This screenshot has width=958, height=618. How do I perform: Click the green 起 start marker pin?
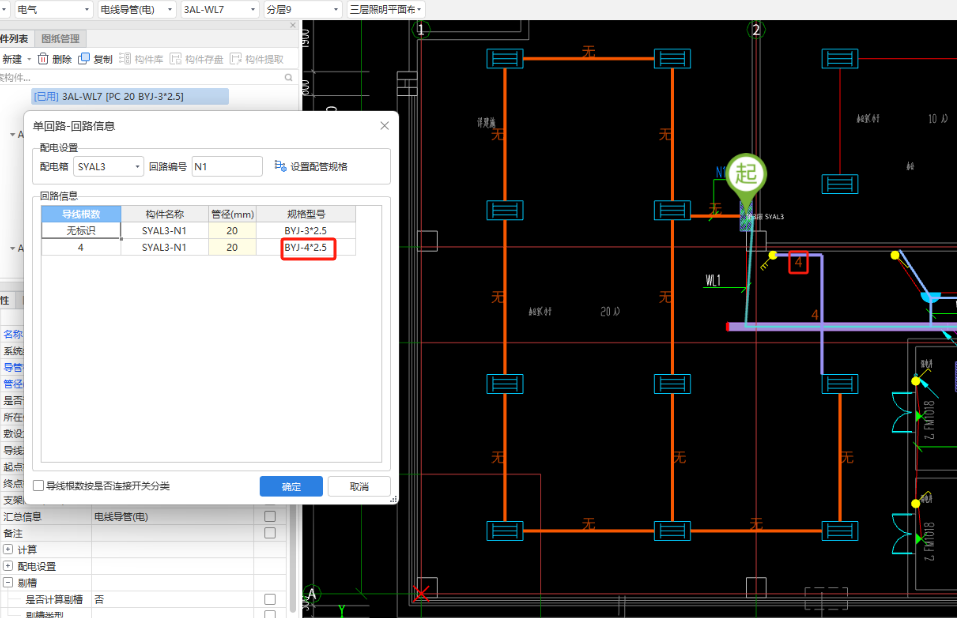746,177
